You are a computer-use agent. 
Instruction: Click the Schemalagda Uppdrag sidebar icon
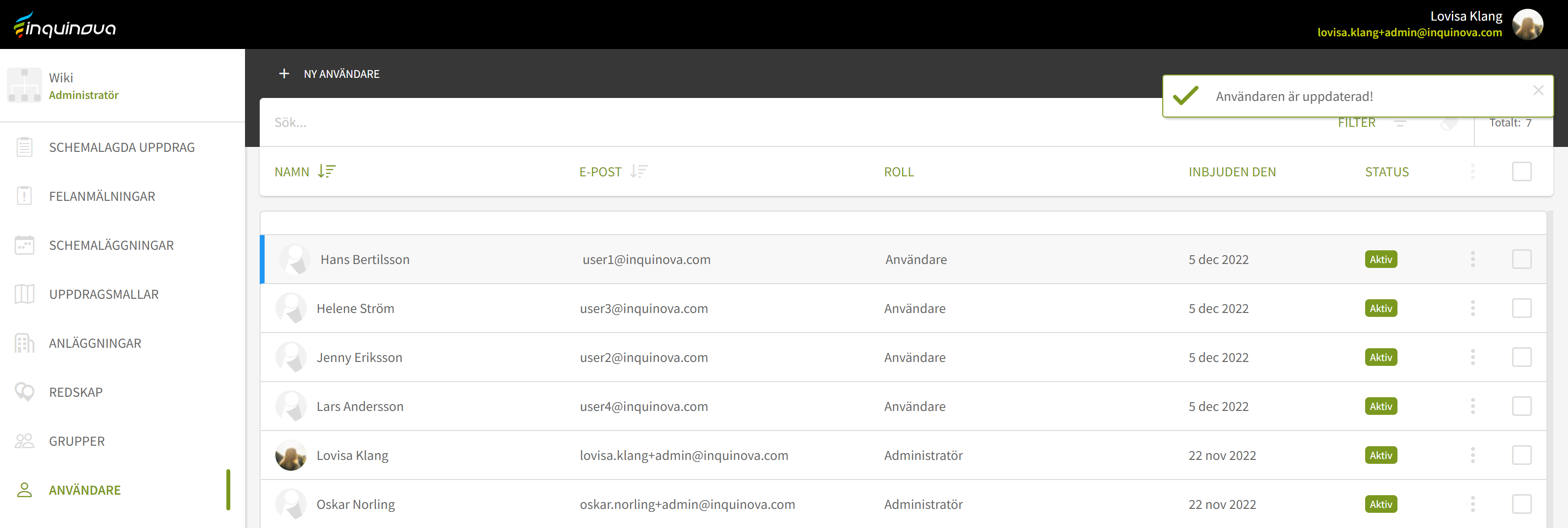24,147
